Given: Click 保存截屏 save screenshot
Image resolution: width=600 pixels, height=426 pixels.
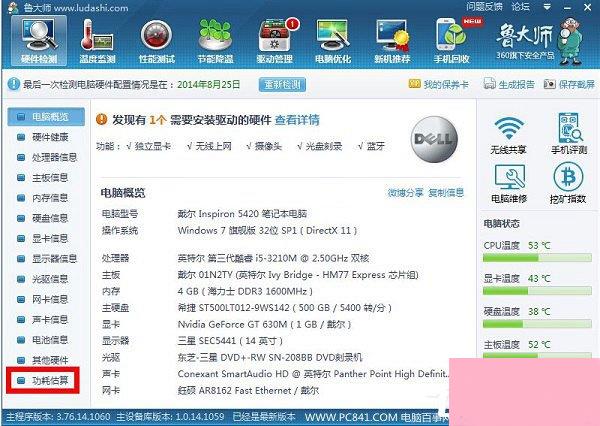Looking at the screenshot, I should pyautogui.click(x=569, y=84).
